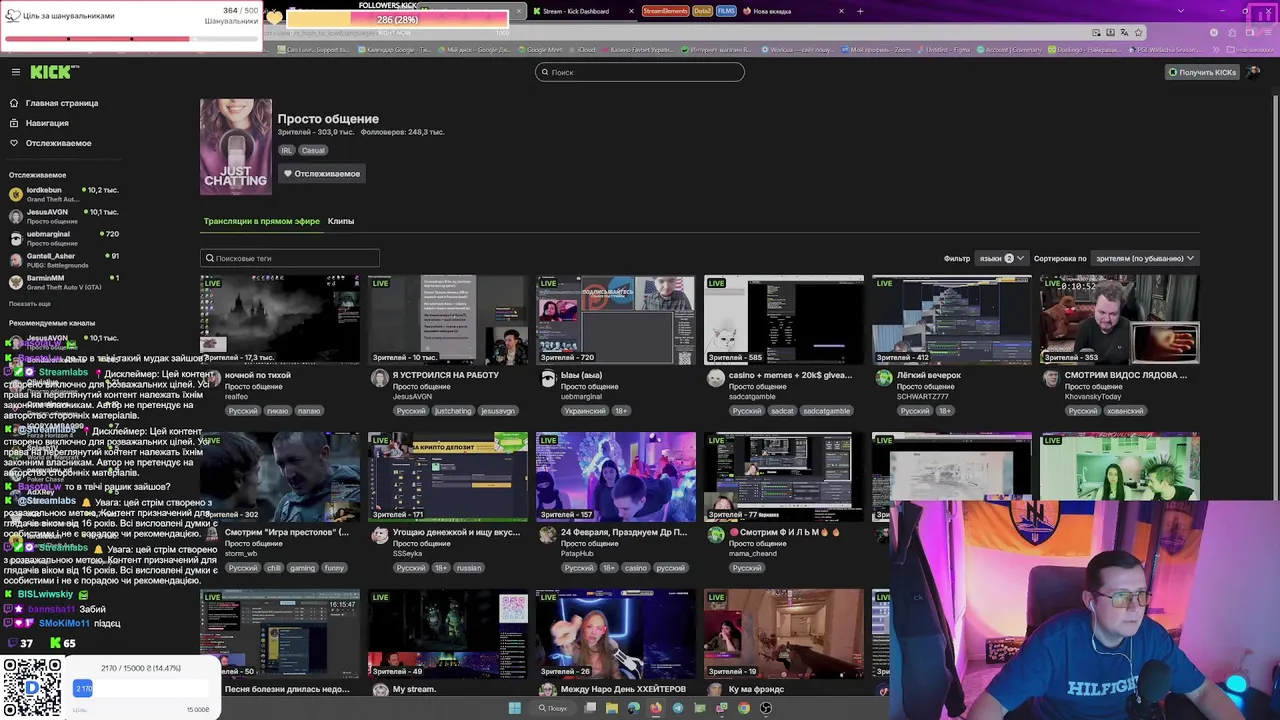The height and width of the screenshot is (720, 1280).
Task: Open BarminMM followed channel
Action: click(x=64, y=282)
